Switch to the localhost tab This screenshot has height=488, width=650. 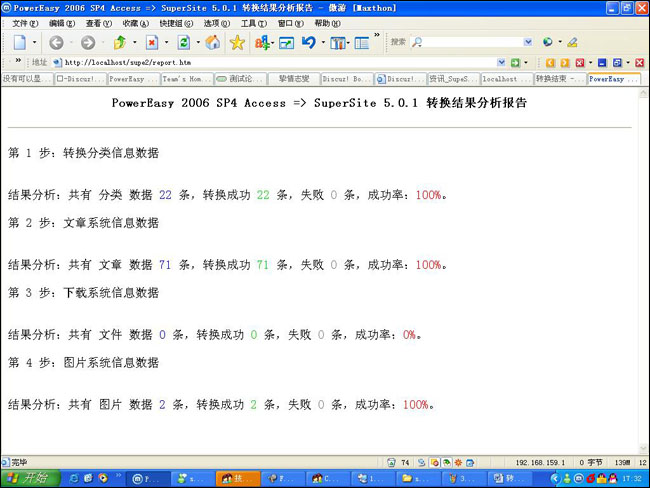pyautogui.click(x=507, y=79)
